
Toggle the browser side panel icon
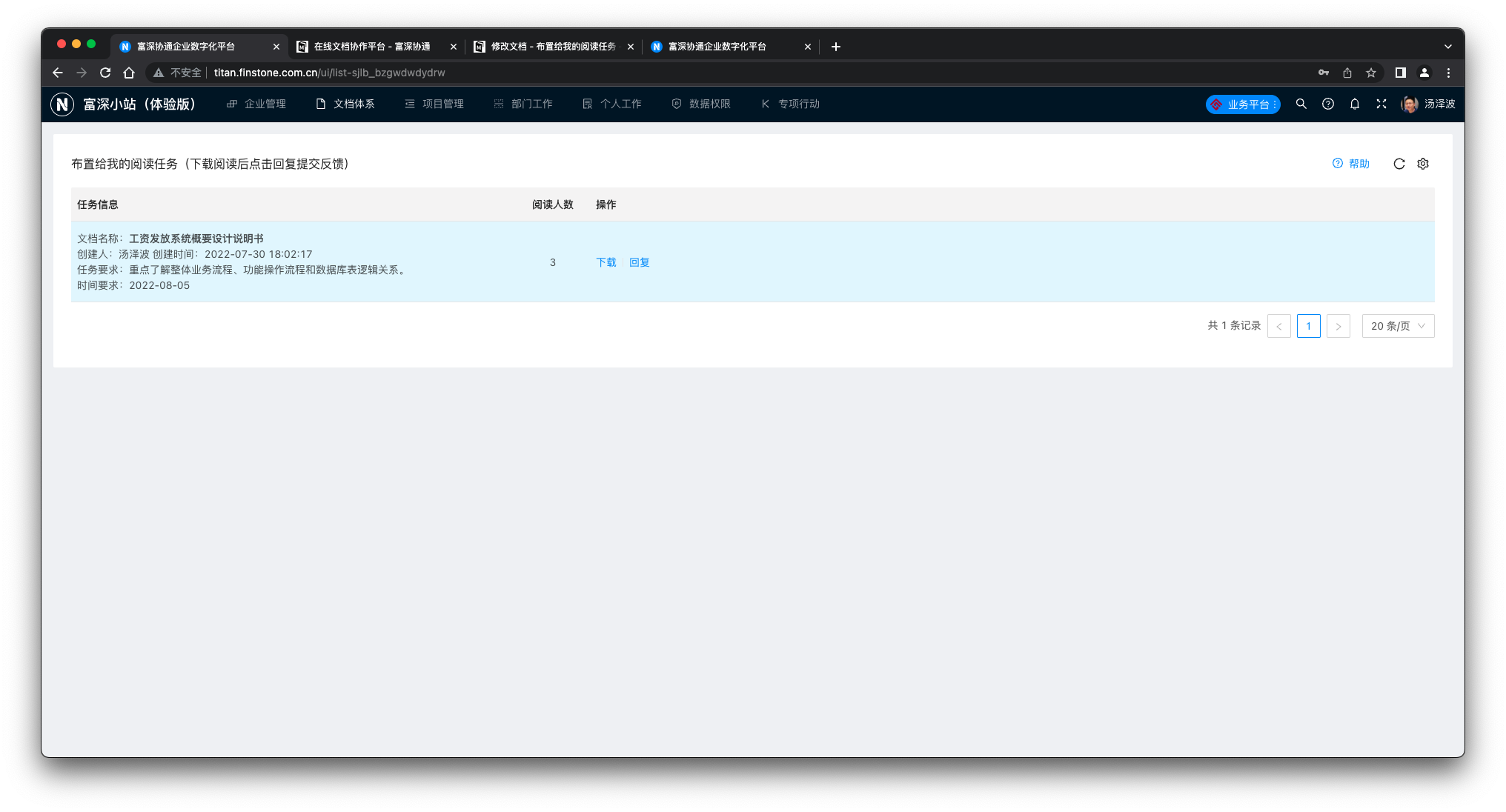pyautogui.click(x=1400, y=73)
